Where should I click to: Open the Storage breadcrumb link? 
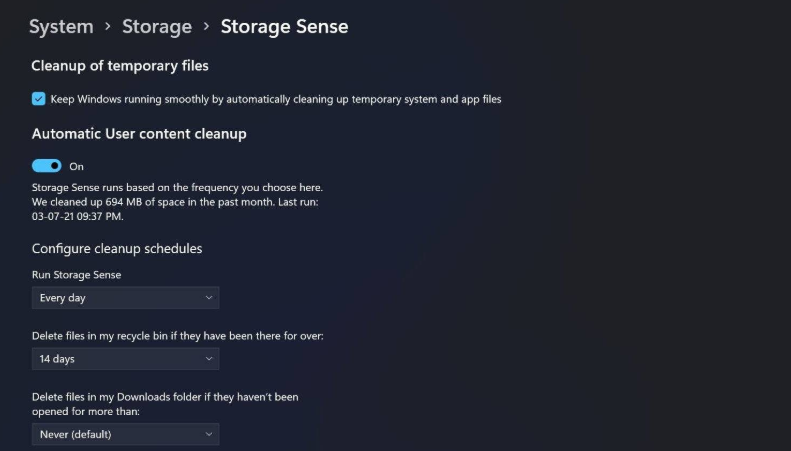pos(156,27)
